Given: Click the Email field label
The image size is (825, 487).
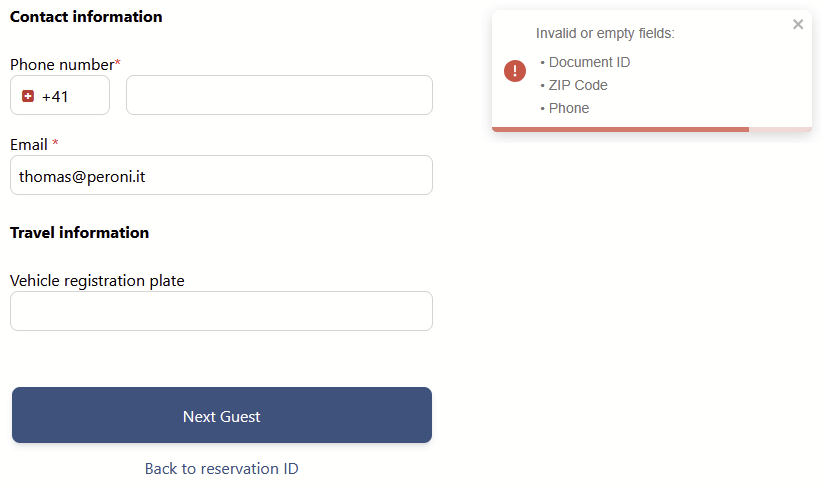Looking at the screenshot, I should [28, 145].
